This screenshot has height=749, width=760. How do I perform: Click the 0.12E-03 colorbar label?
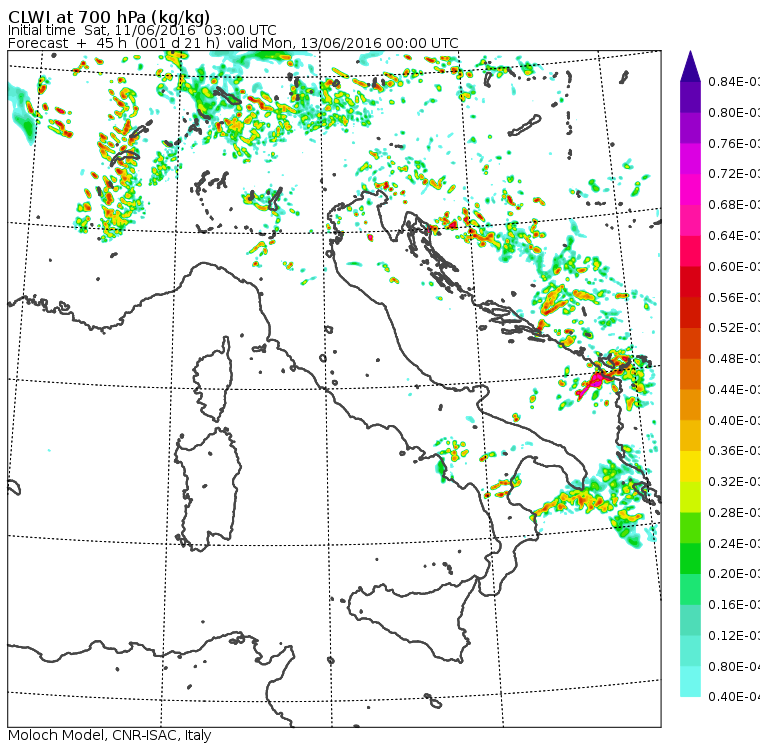734,635
